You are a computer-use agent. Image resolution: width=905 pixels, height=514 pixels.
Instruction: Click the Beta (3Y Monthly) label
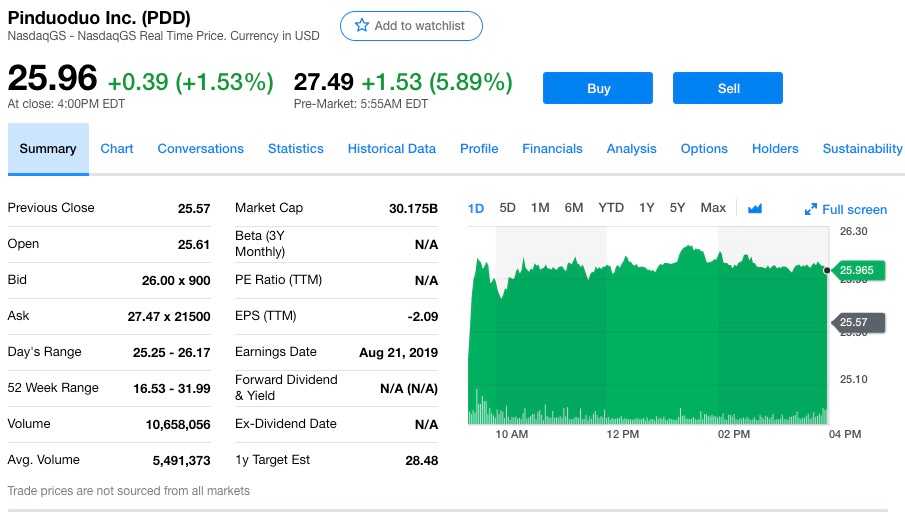tap(260, 243)
